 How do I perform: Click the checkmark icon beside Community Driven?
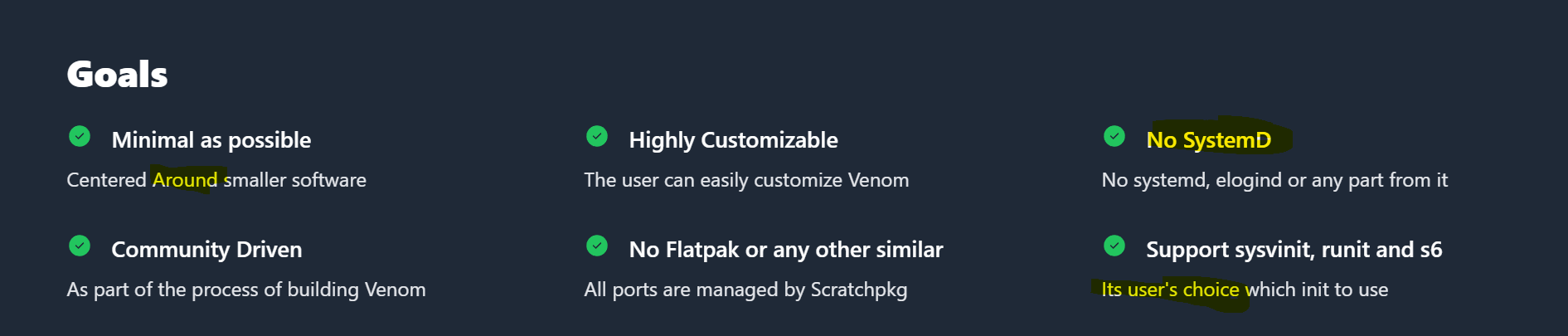[80, 246]
